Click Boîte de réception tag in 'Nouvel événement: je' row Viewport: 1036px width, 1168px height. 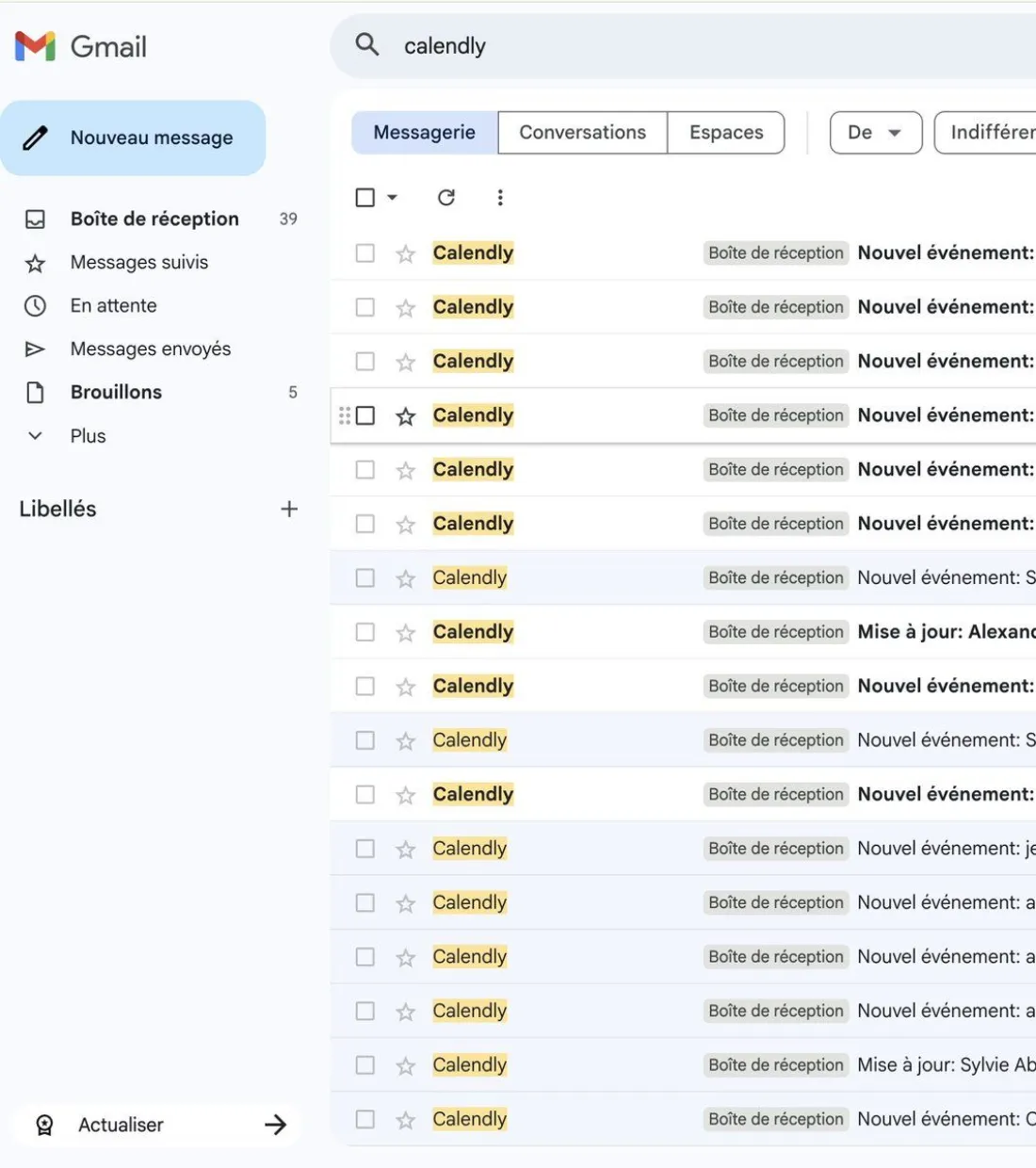click(x=776, y=849)
